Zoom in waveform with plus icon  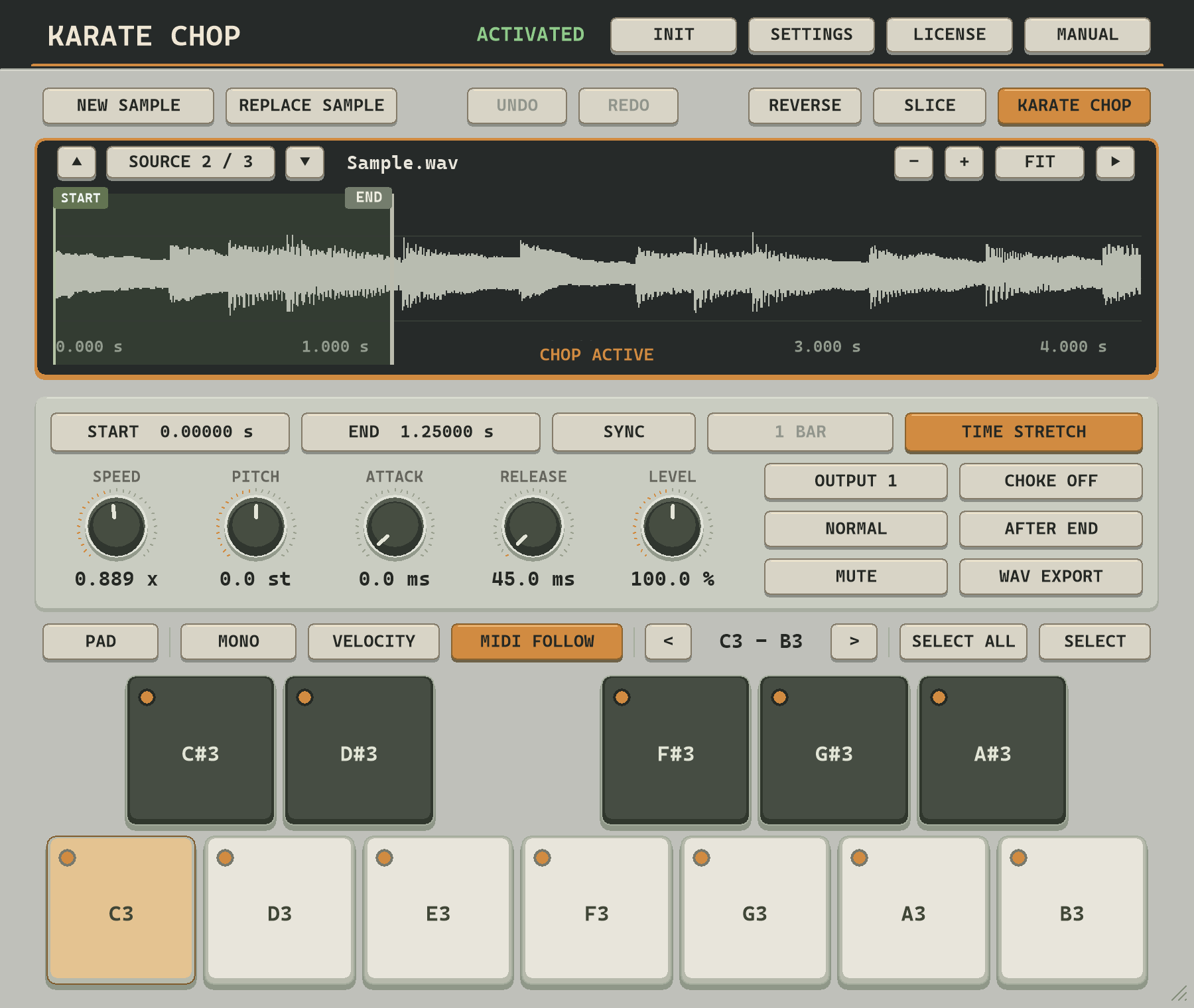964,162
